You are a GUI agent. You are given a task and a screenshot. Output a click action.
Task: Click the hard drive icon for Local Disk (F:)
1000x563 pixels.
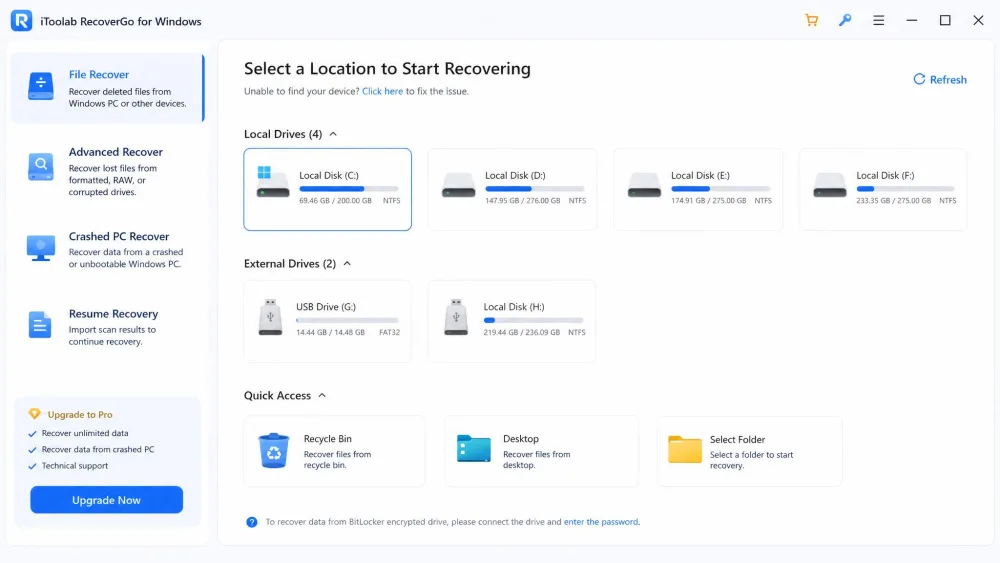click(830, 185)
